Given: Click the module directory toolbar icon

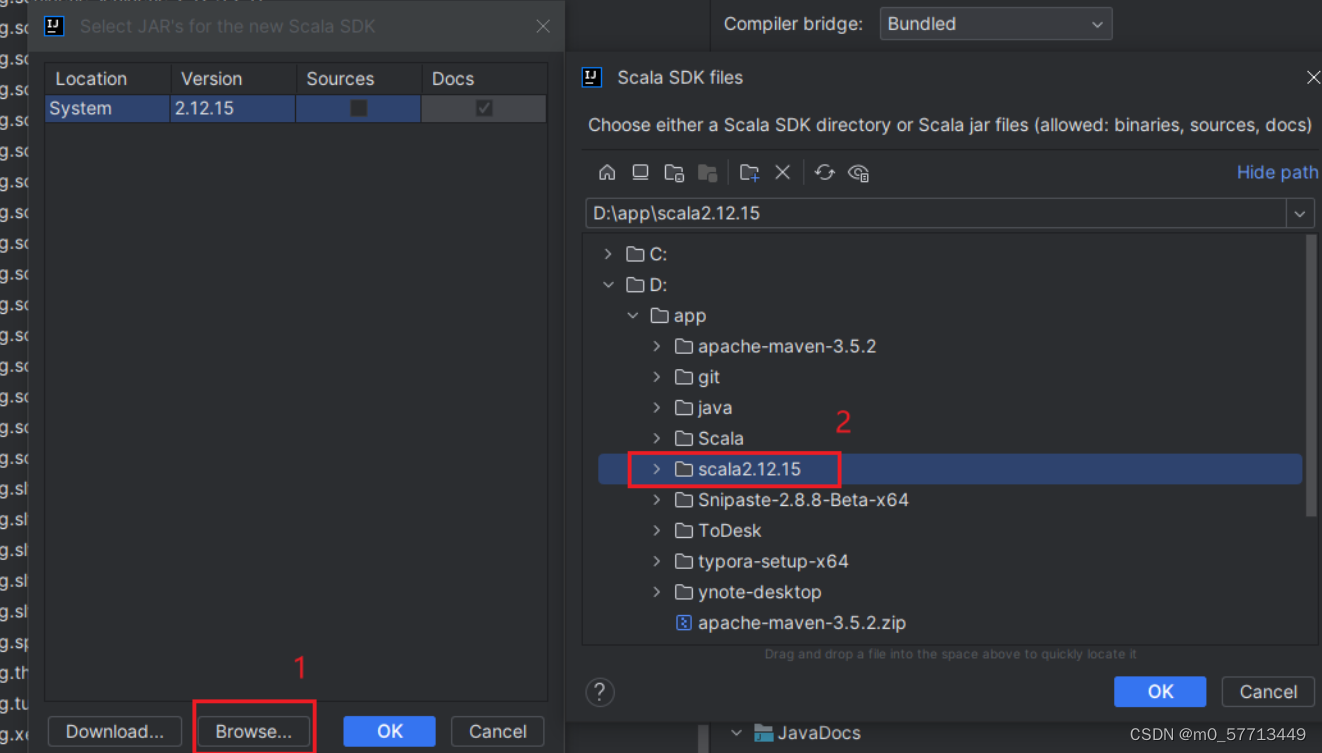Looking at the screenshot, I should 707,172.
